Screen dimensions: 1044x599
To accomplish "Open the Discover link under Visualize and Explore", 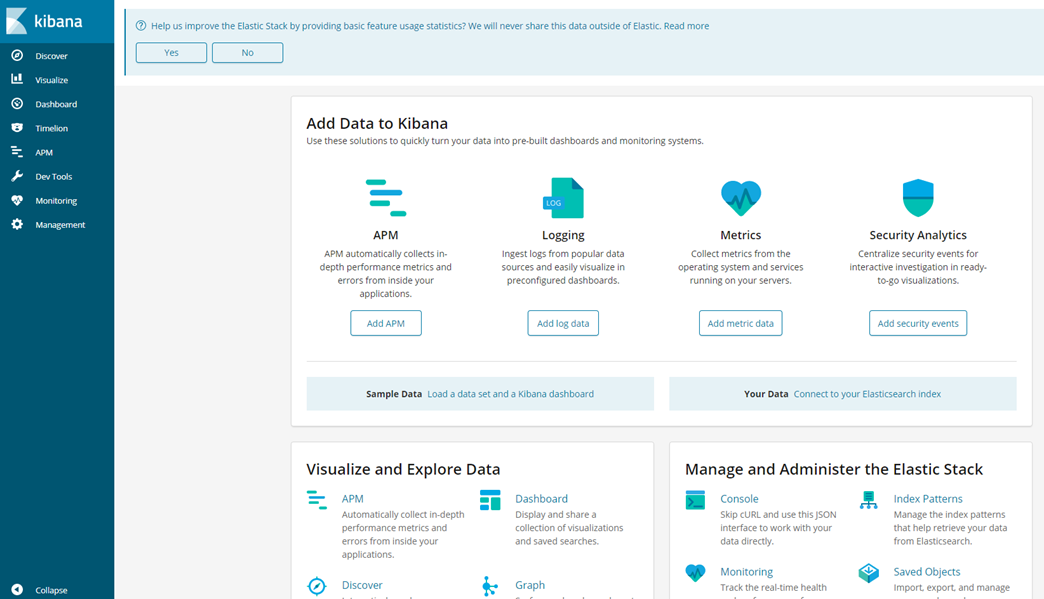I will (x=362, y=585).
